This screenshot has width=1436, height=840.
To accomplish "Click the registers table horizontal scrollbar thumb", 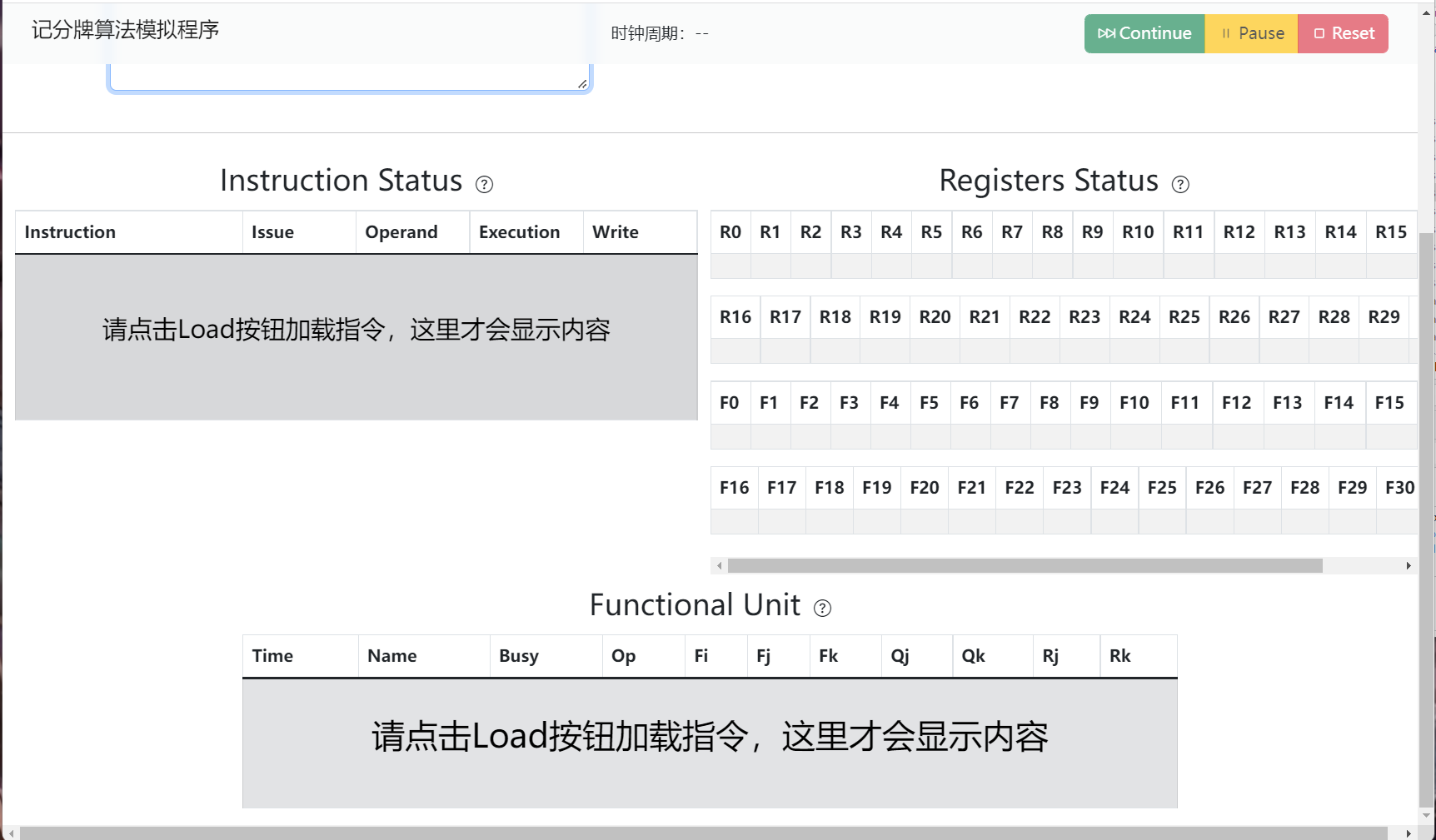I will (1025, 566).
